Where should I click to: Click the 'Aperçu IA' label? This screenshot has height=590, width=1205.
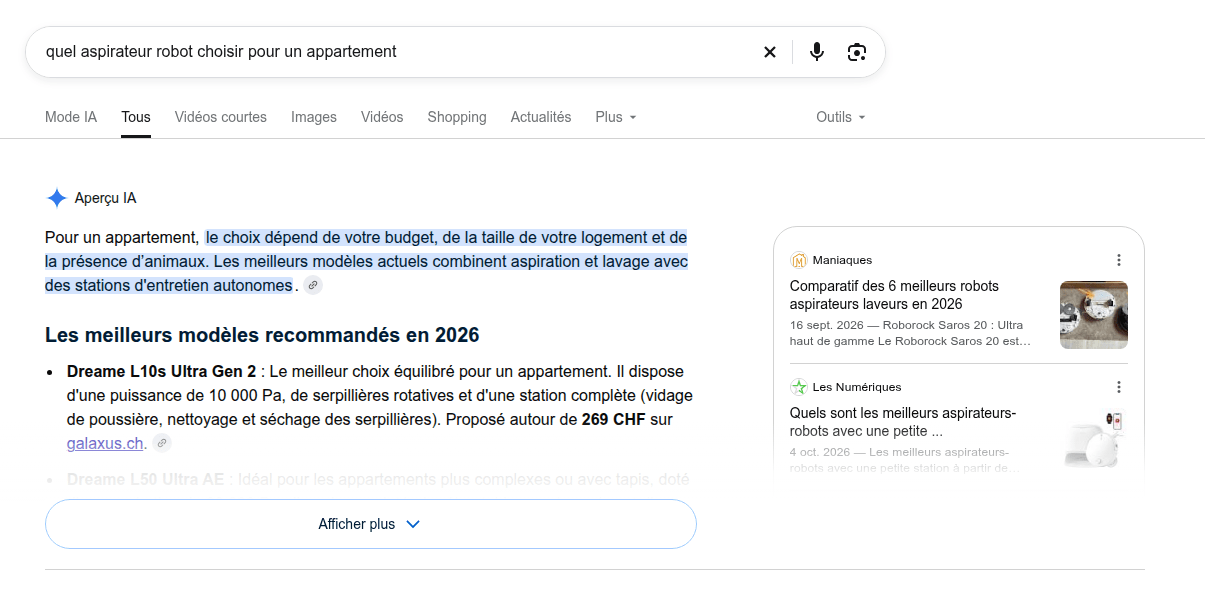click(x=105, y=198)
